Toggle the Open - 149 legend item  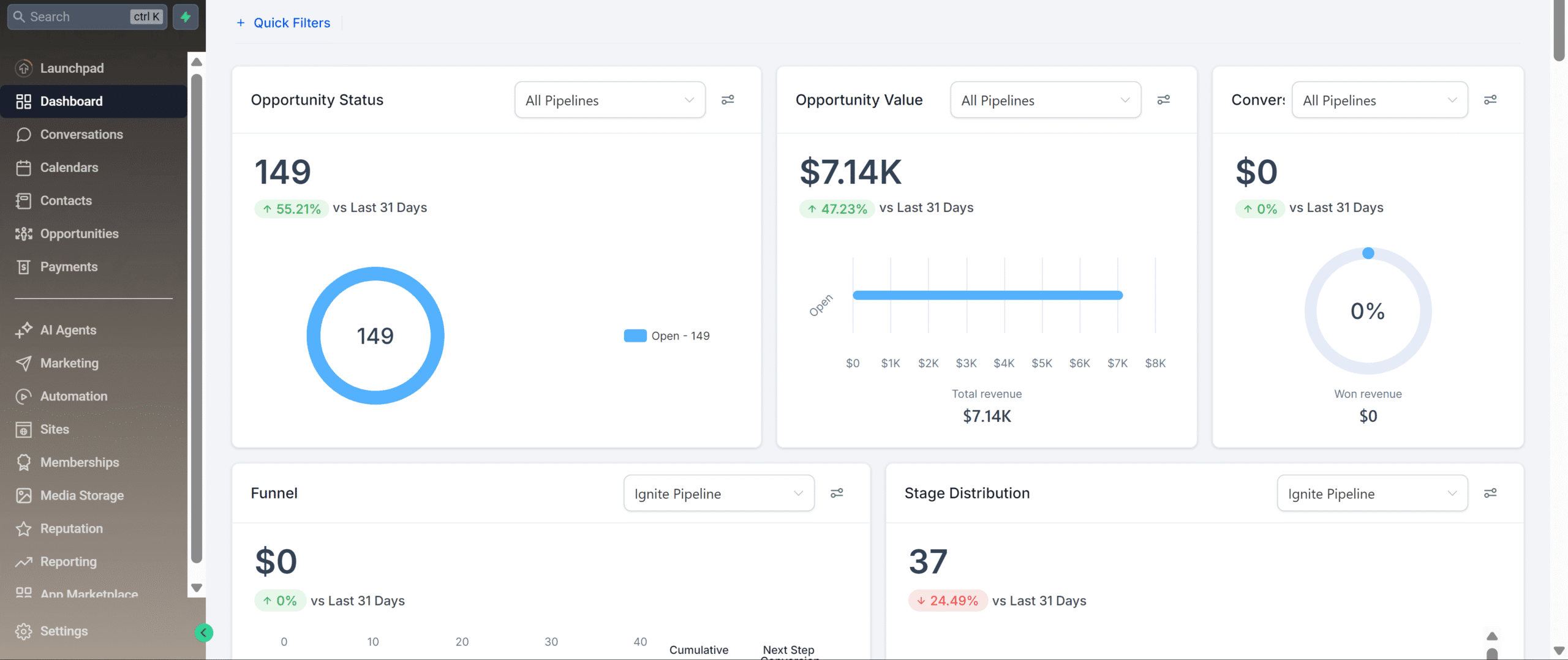pyautogui.click(x=666, y=336)
